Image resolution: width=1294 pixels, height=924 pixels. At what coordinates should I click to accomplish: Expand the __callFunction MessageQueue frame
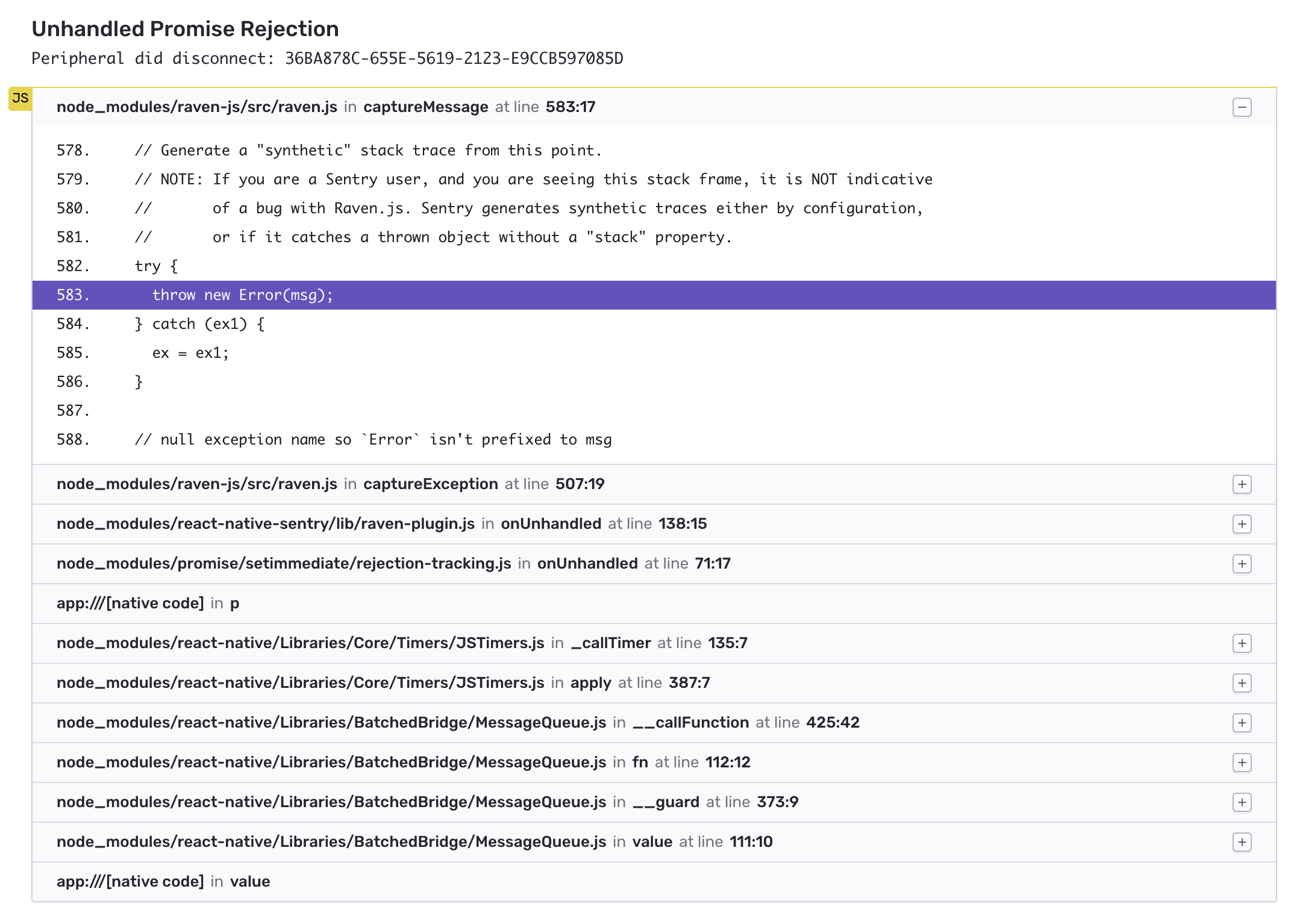(x=1242, y=723)
